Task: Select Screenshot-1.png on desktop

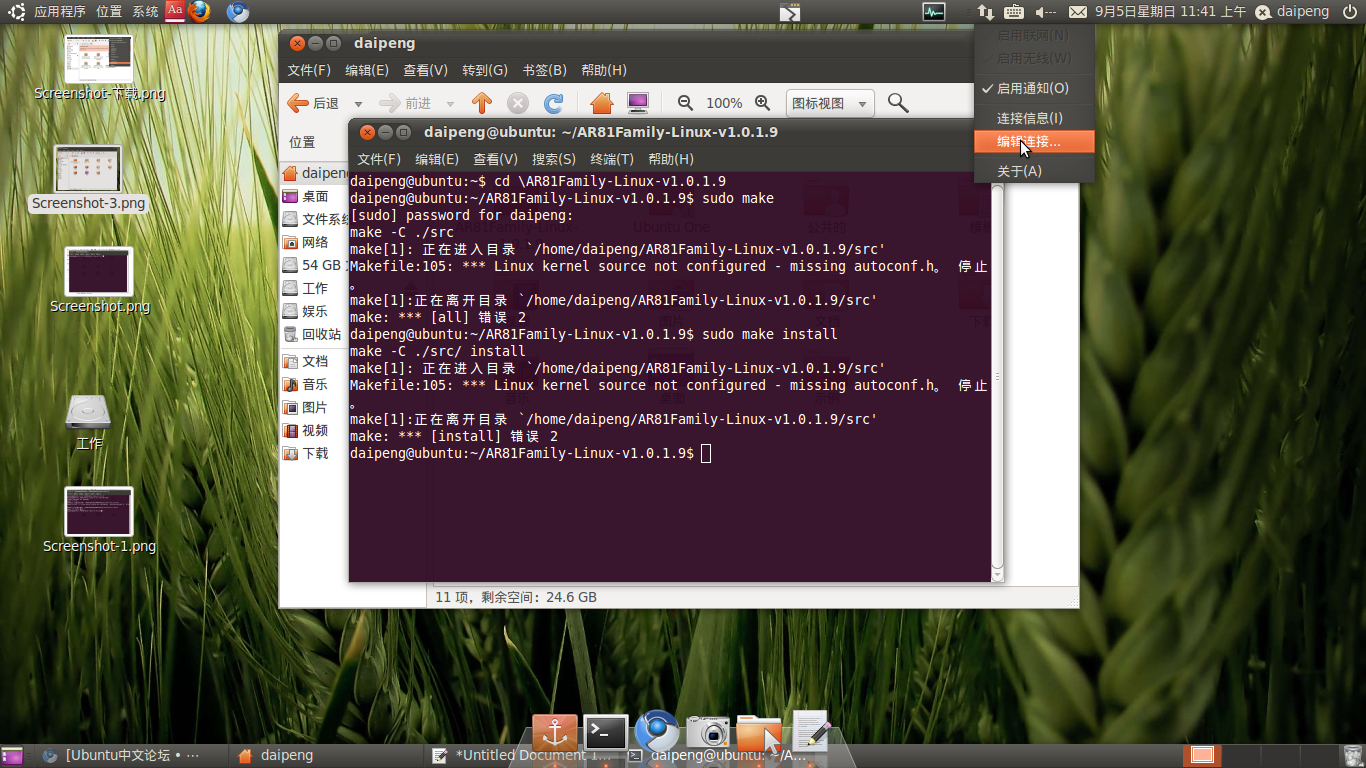Action: click(x=99, y=520)
